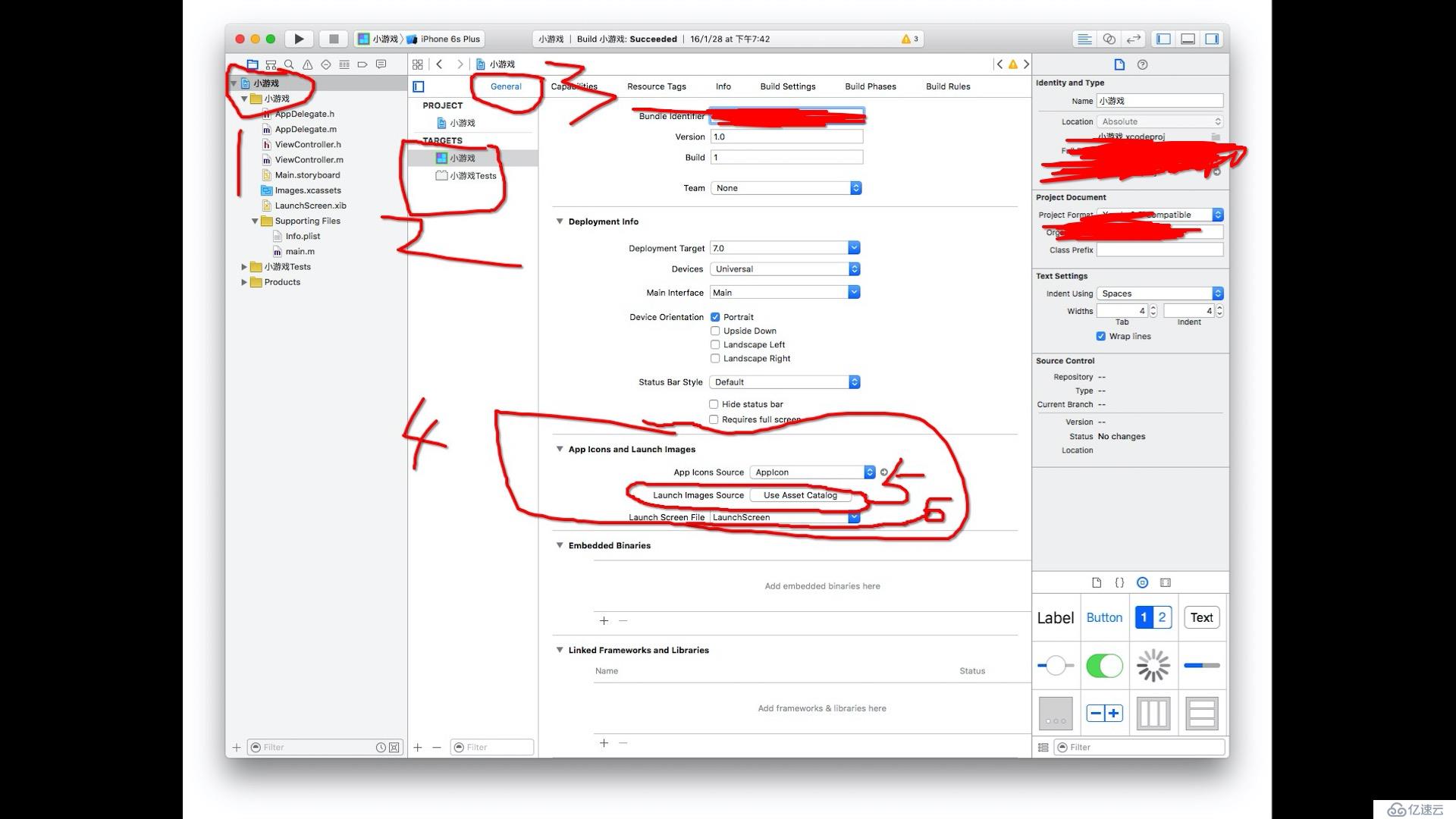This screenshot has width=1456, height=819.
Task: Hide the Utilities pane
Action: [1212, 39]
